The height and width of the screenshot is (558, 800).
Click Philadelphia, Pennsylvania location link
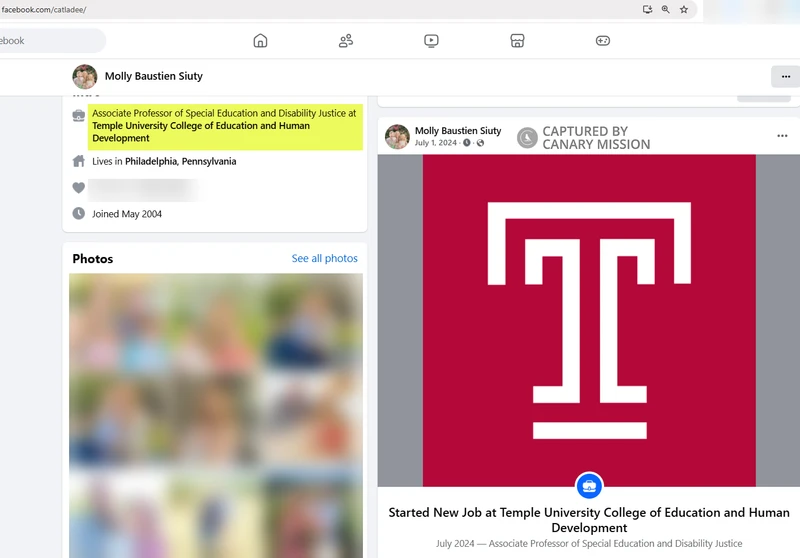point(181,161)
